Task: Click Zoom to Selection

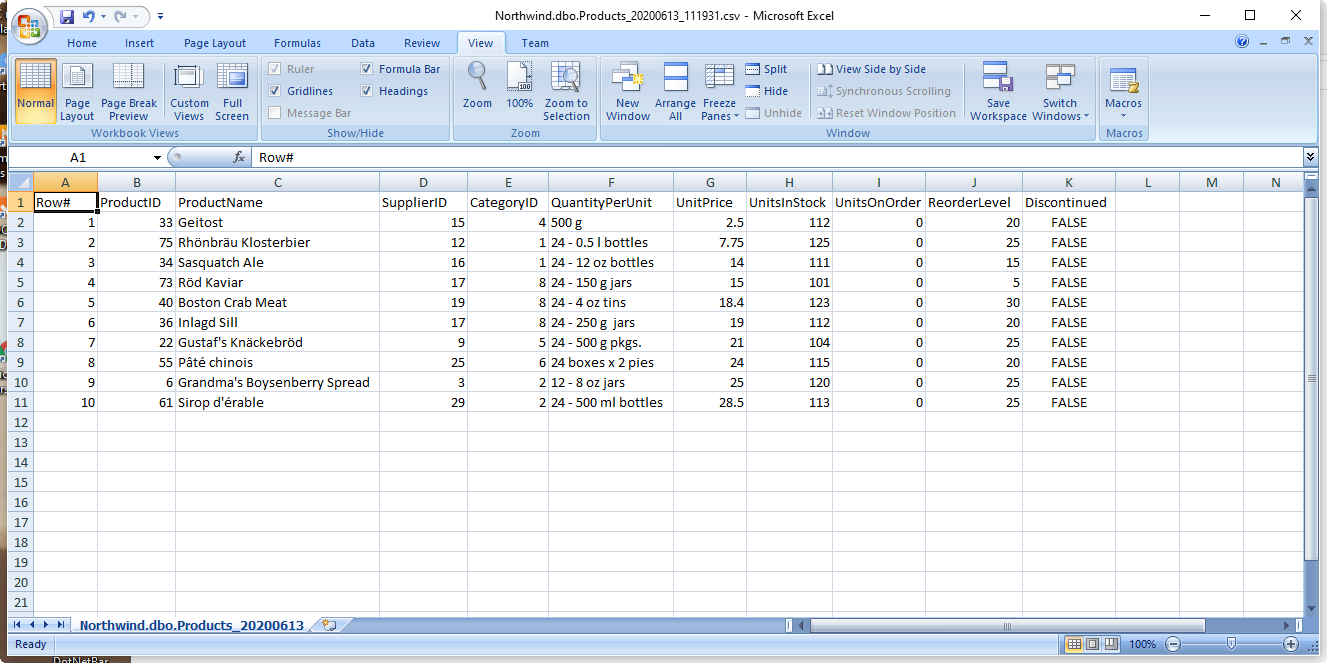Action: 566,91
